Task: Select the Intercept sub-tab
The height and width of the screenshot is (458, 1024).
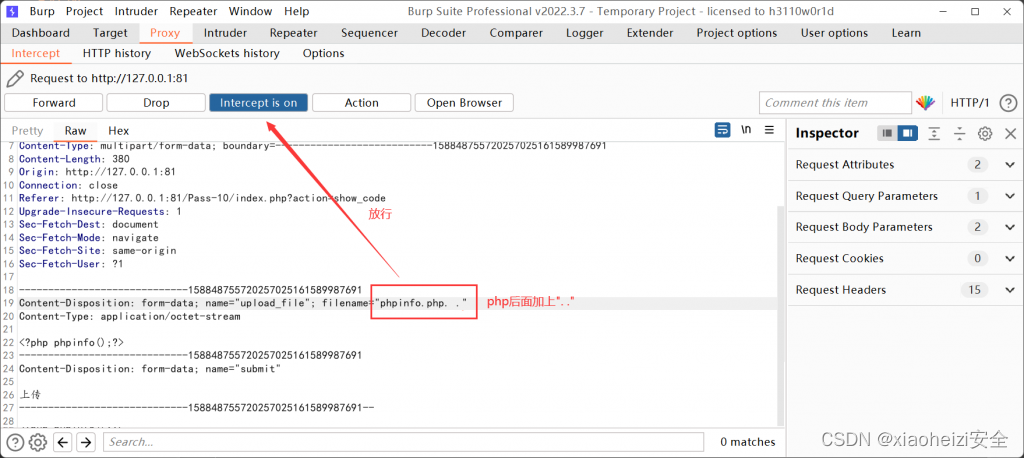Action: point(35,54)
